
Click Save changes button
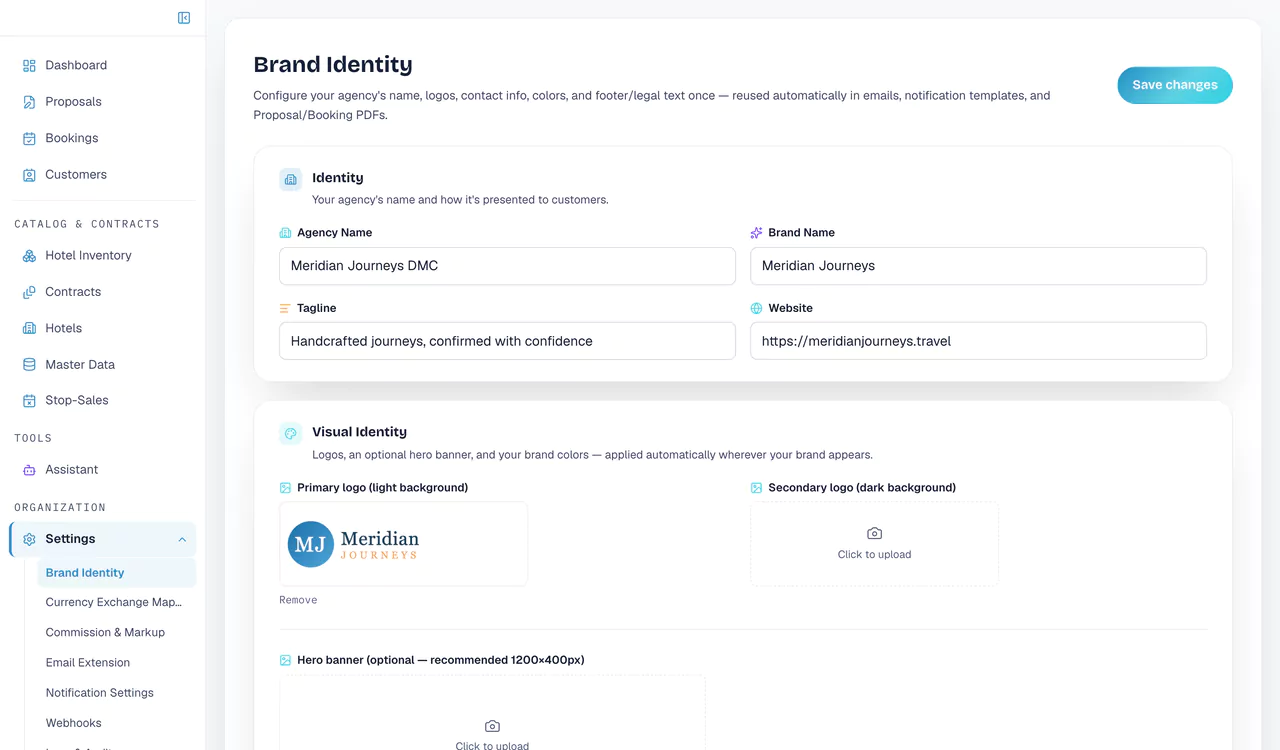coord(1175,85)
